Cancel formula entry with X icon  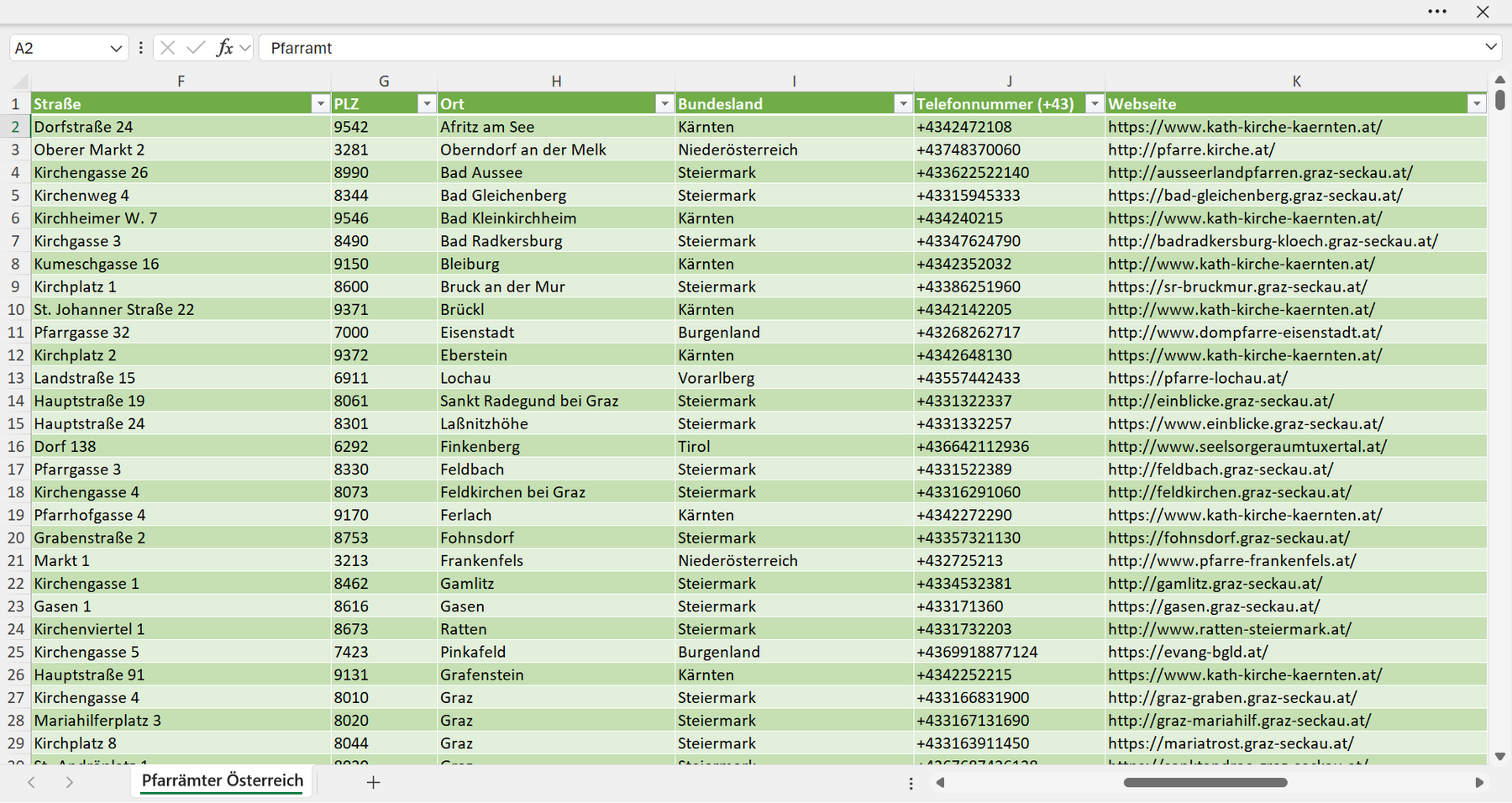click(168, 48)
